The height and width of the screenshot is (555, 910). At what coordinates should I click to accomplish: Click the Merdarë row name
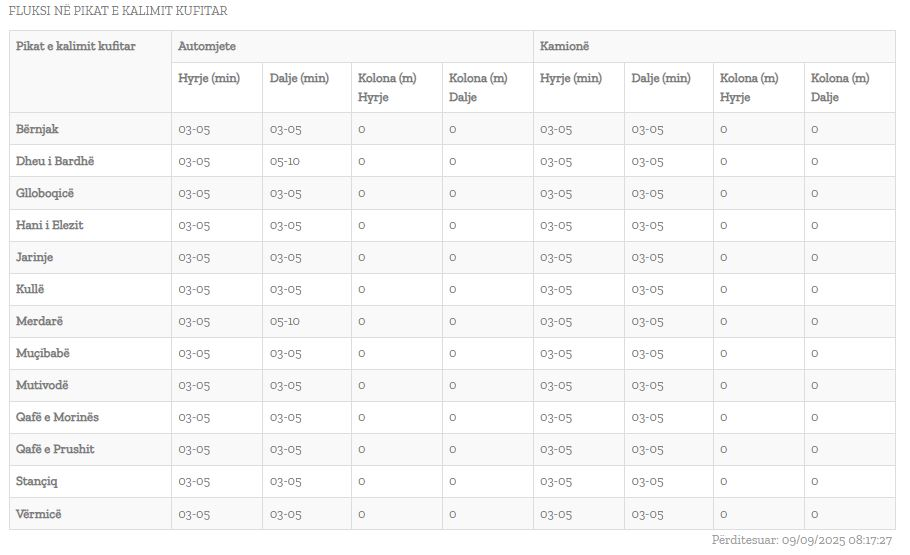coord(40,321)
